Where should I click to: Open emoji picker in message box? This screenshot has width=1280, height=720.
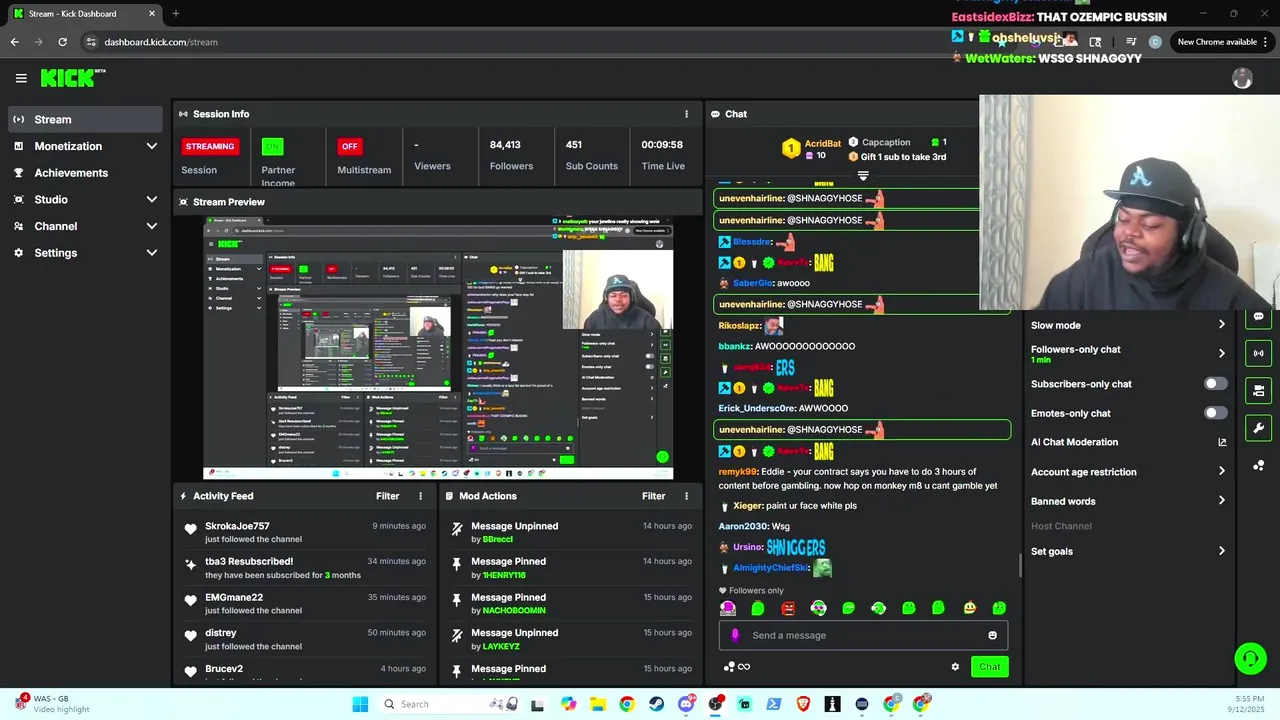pyautogui.click(x=992, y=635)
